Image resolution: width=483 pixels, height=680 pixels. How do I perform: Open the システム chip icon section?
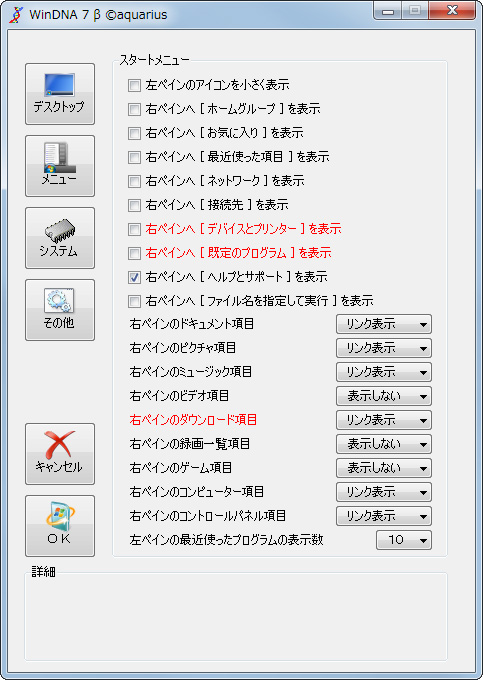[60, 238]
